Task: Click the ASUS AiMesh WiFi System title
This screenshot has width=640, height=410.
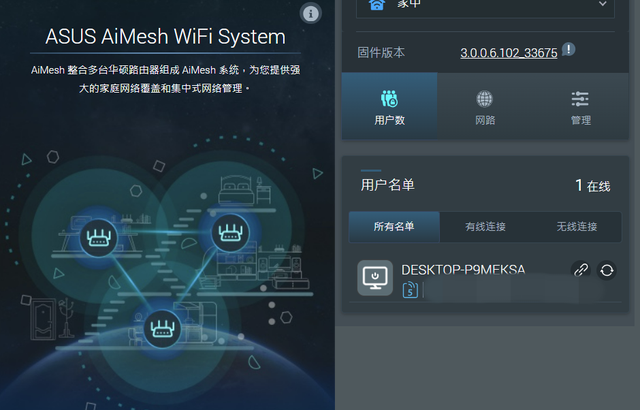Action: pyautogui.click(x=165, y=37)
